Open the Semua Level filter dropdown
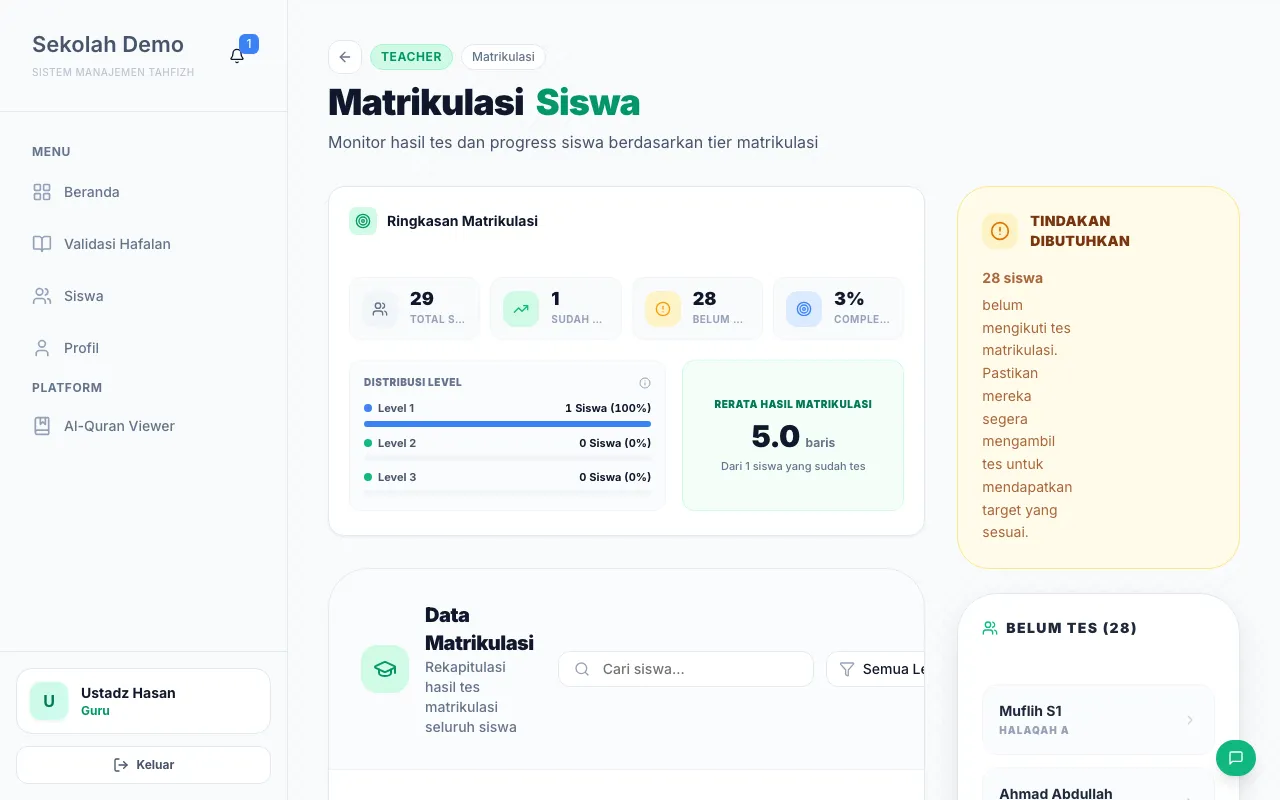This screenshot has width=1280, height=800. click(876, 669)
